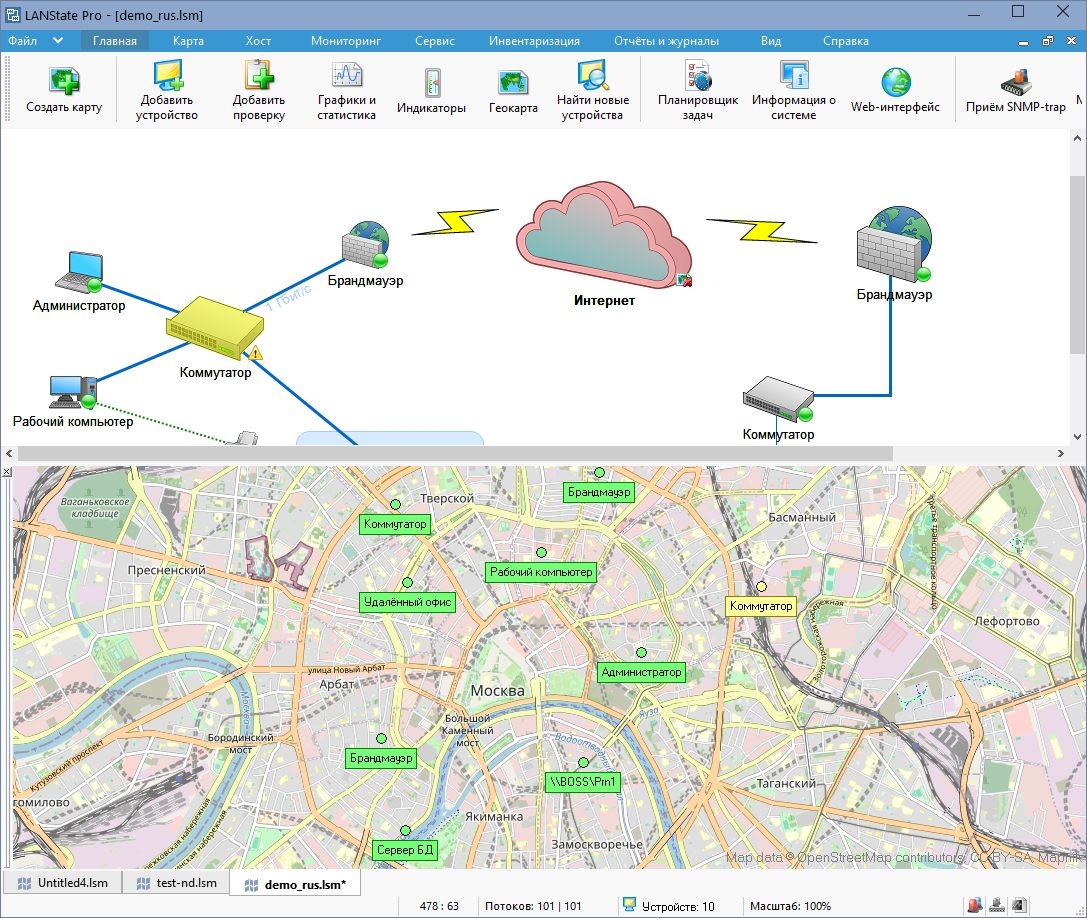
Task: Click Коммутатор marker label near Тверской
Action: pyautogui.click(x=395, y=524)
